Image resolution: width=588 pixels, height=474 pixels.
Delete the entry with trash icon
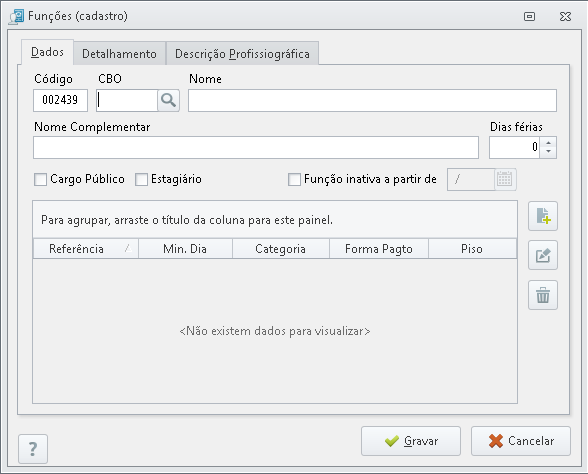543,295
